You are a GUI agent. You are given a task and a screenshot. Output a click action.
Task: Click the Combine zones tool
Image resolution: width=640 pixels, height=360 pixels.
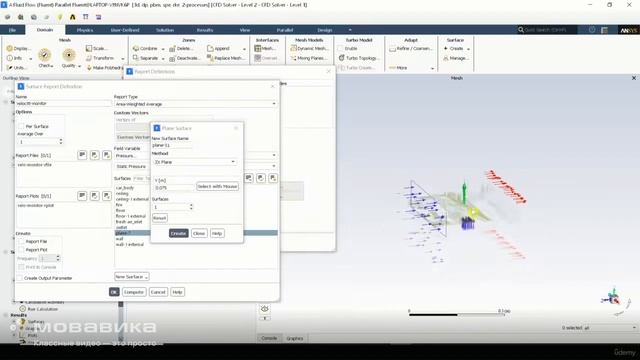(145, 49)
